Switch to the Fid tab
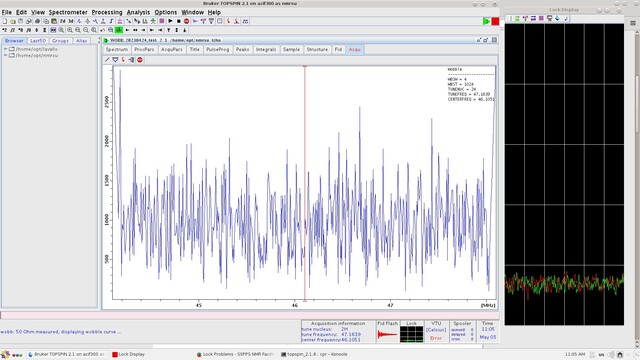 (338, 49)
